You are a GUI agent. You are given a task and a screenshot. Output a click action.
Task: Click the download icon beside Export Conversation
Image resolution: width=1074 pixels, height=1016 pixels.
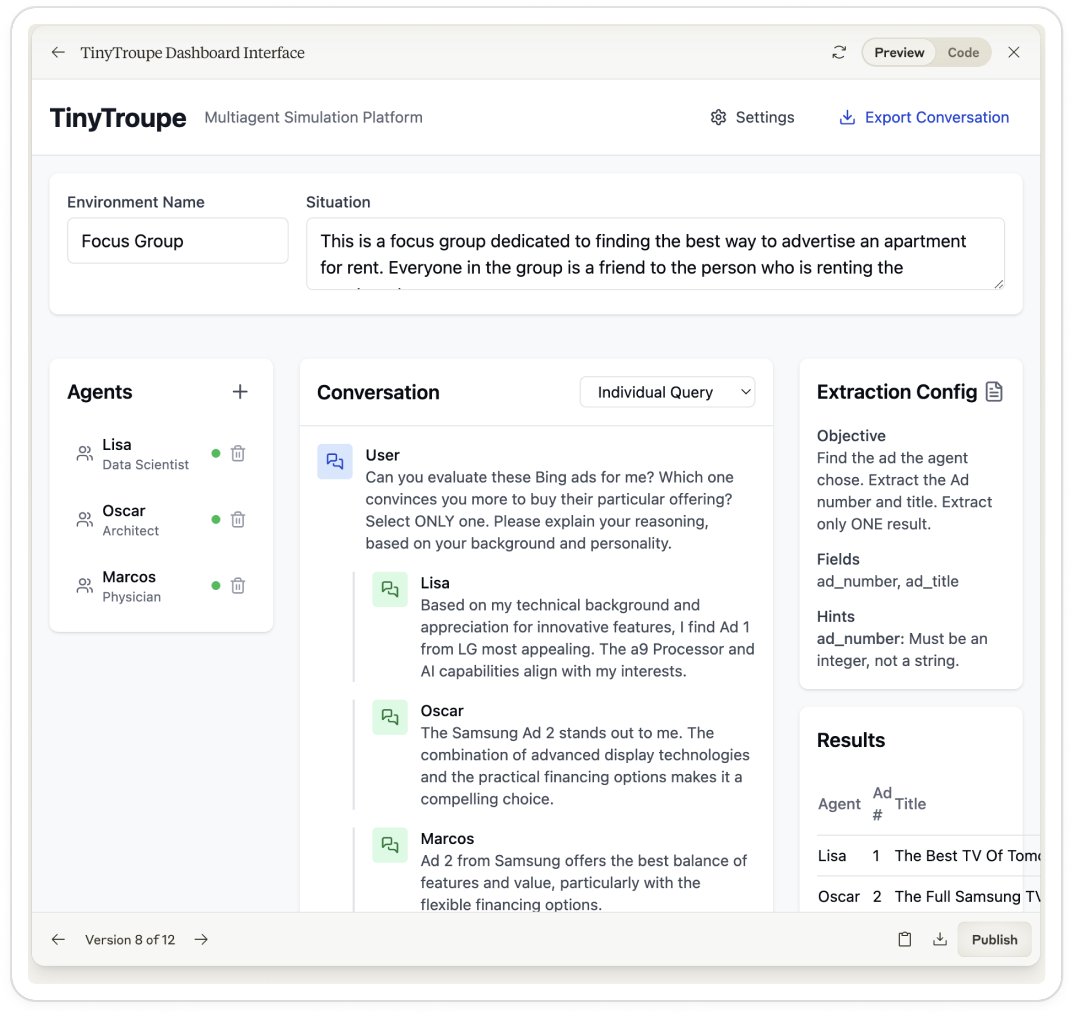pyautogui.click(x=847, y=117)
